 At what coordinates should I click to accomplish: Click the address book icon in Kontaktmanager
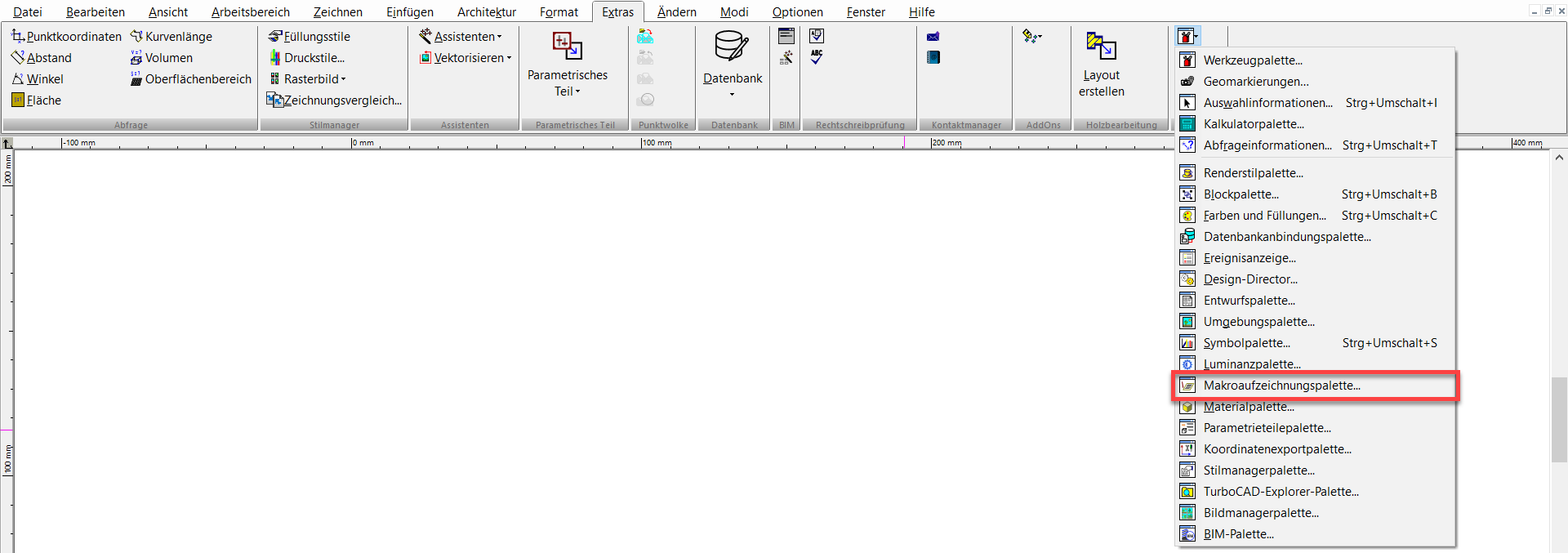coord(933,57)
